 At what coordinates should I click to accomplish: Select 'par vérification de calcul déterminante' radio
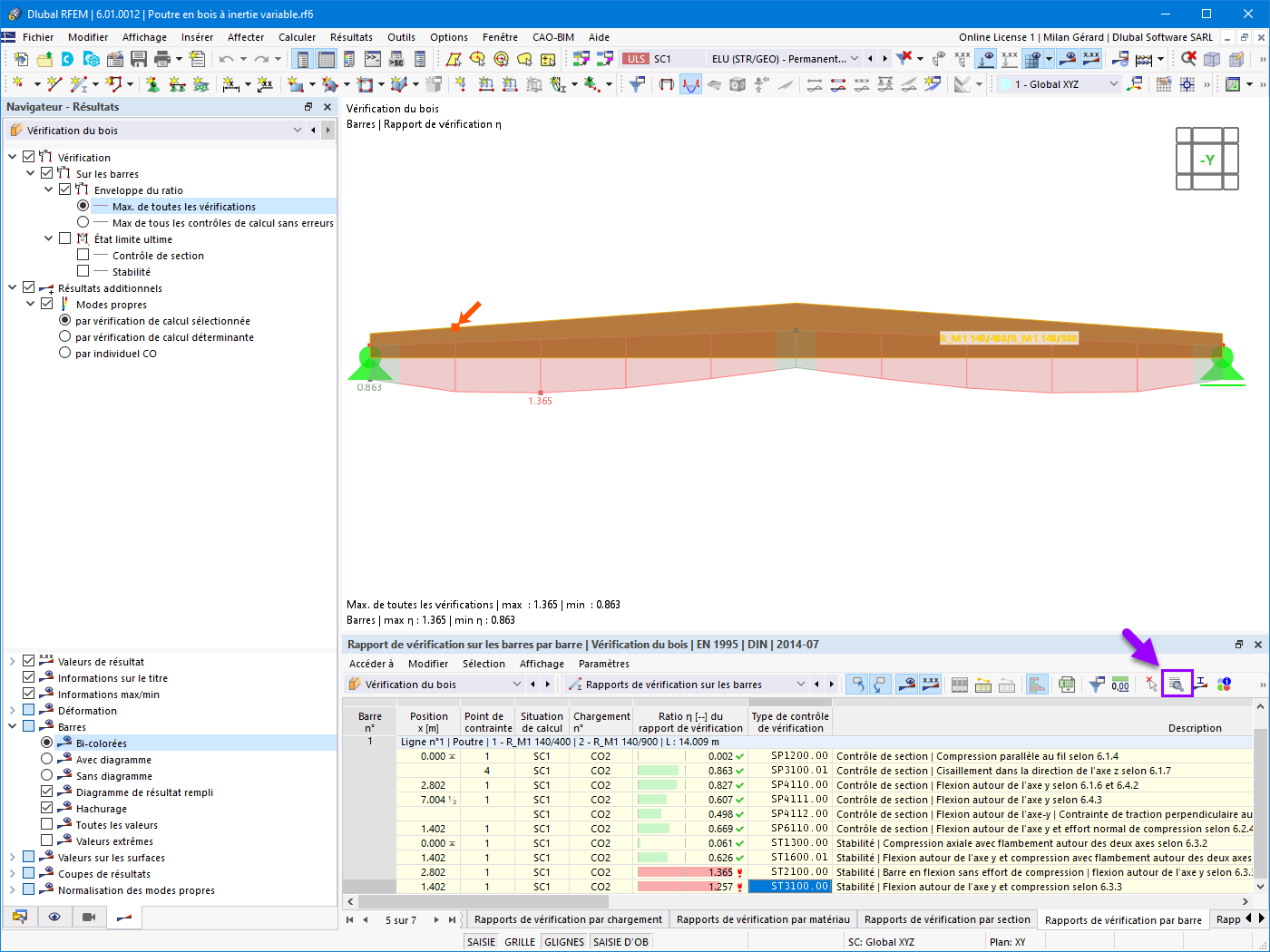64,336
